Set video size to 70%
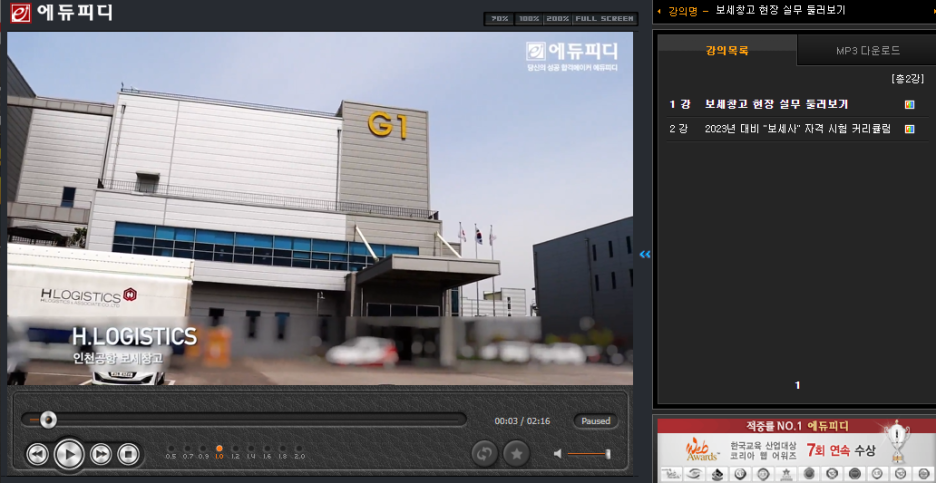936x483 pixels. (x=499, y=19)
